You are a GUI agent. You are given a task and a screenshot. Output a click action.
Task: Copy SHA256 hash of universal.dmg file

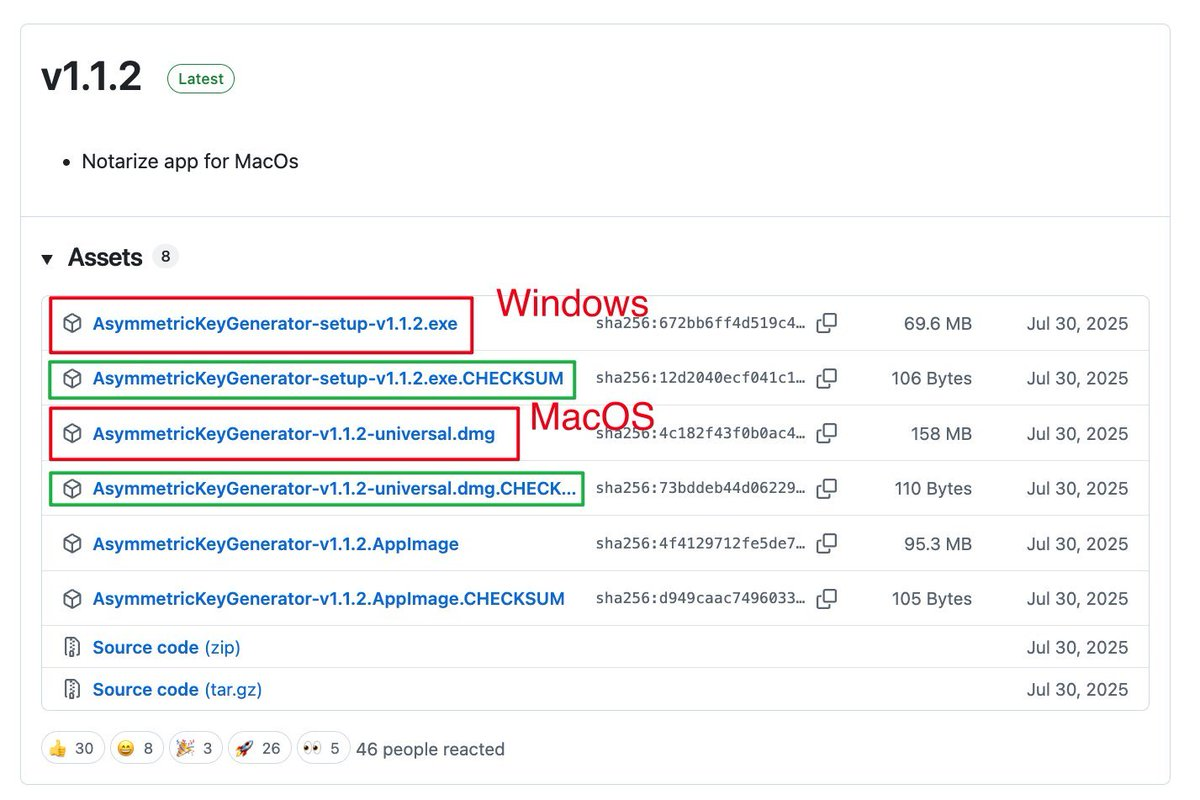(826, 434)
